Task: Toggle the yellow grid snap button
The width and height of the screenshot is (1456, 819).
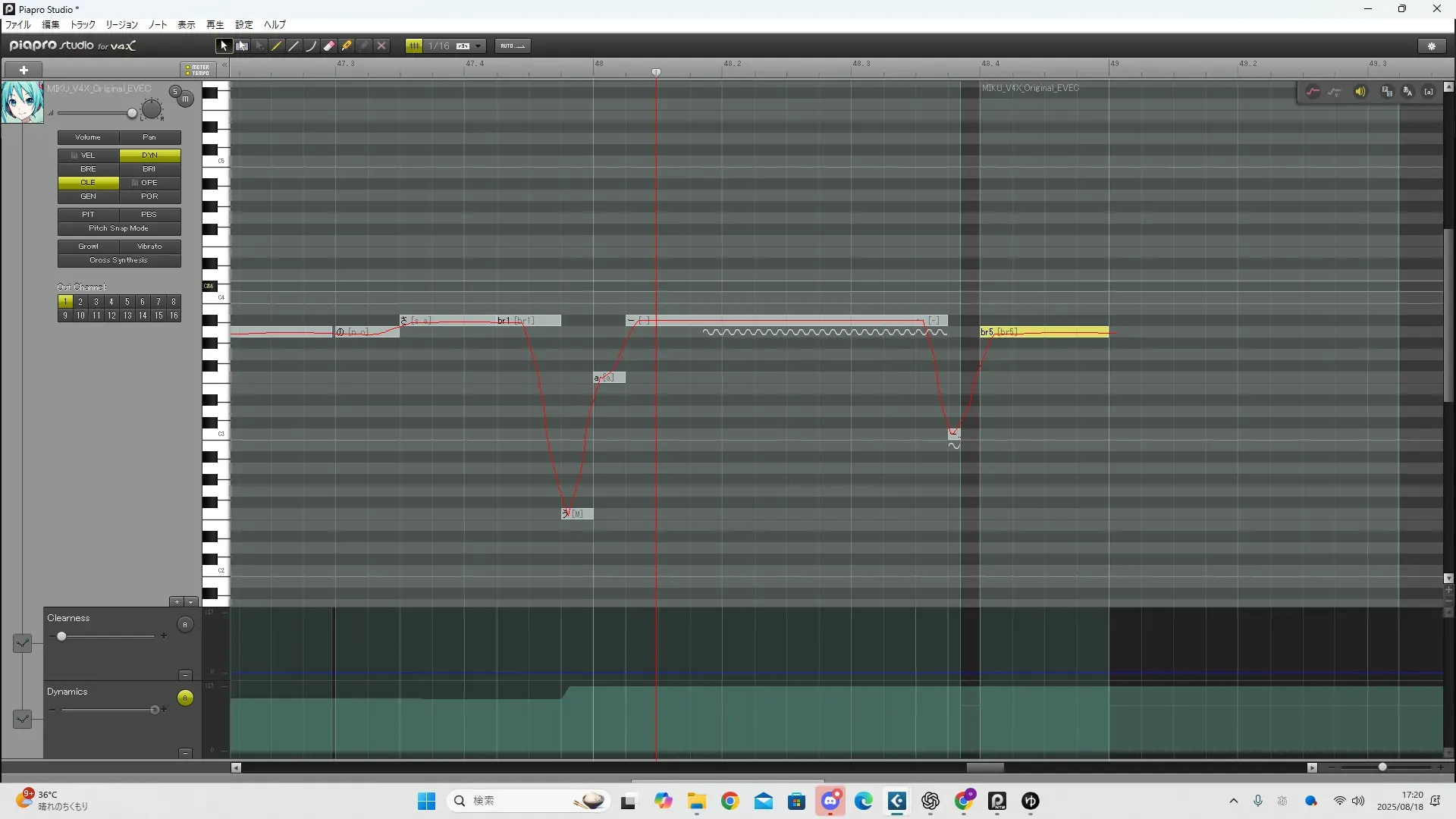Action: tap(414, 46)
